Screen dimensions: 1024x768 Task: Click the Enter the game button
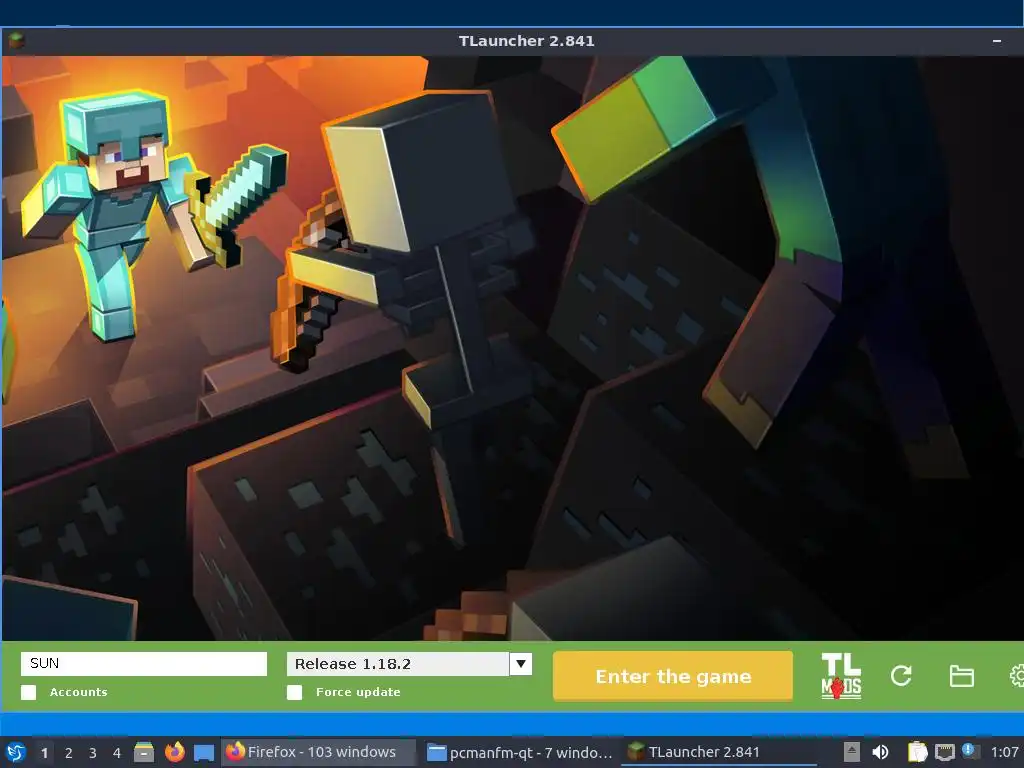pos(673,677)
